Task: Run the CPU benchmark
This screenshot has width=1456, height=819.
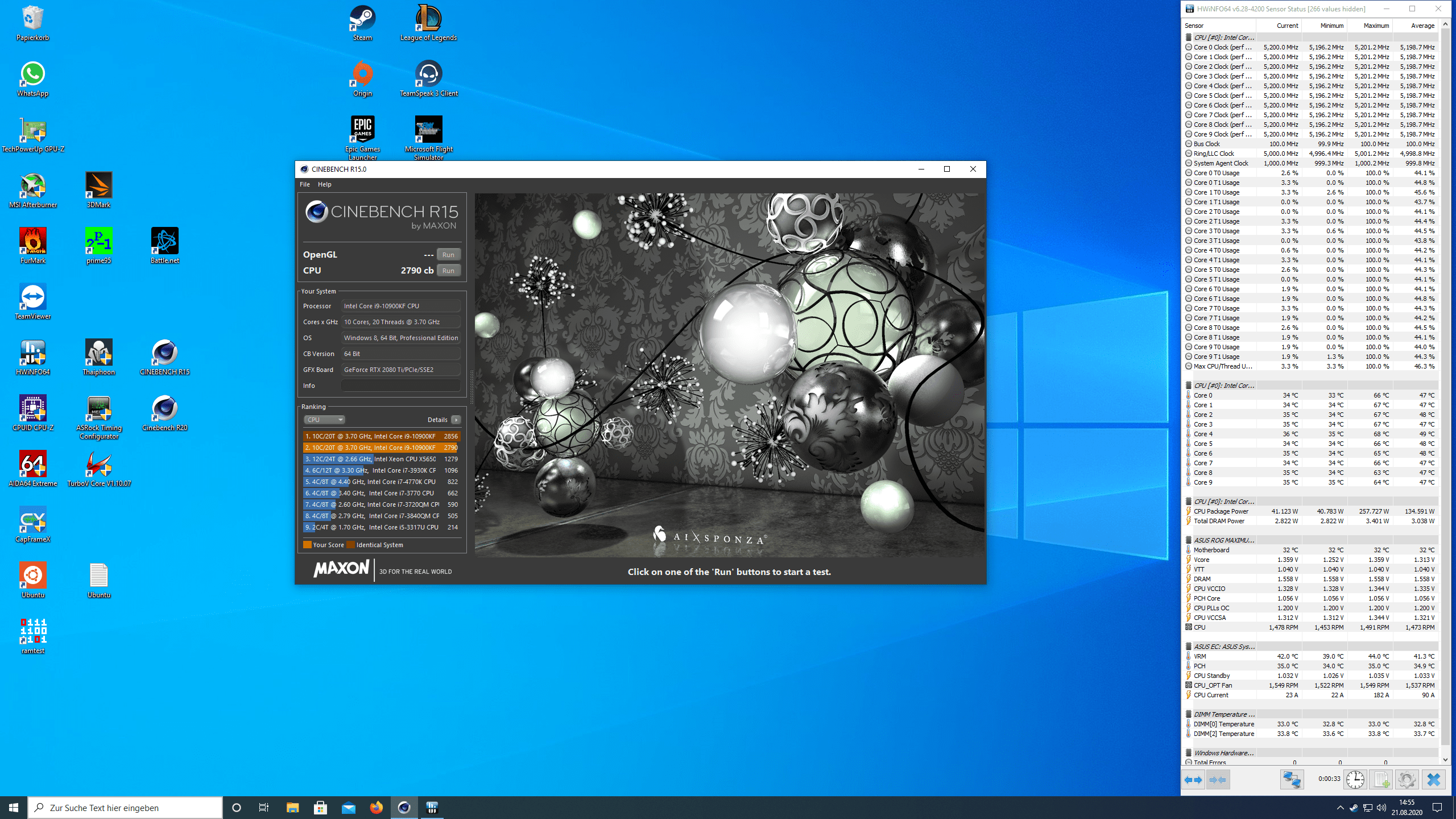Action: (448, 271)
